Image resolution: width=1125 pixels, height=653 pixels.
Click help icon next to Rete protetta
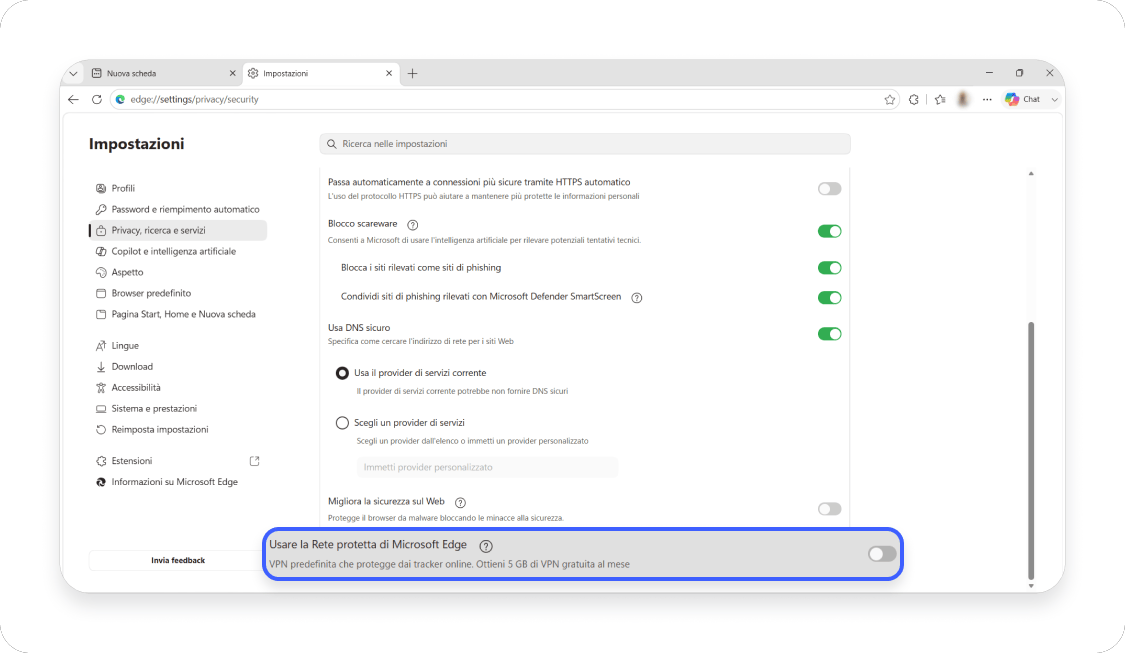[x=486, y=546]
